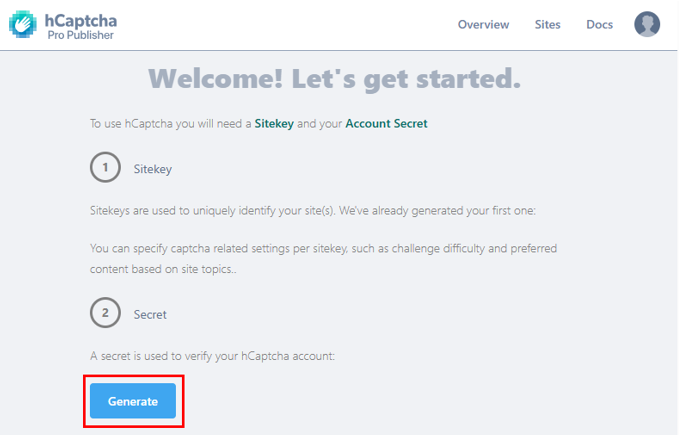The image size is (679, 435).
Task: Open the Sites navigation item
Action: [x=548, y=25]
